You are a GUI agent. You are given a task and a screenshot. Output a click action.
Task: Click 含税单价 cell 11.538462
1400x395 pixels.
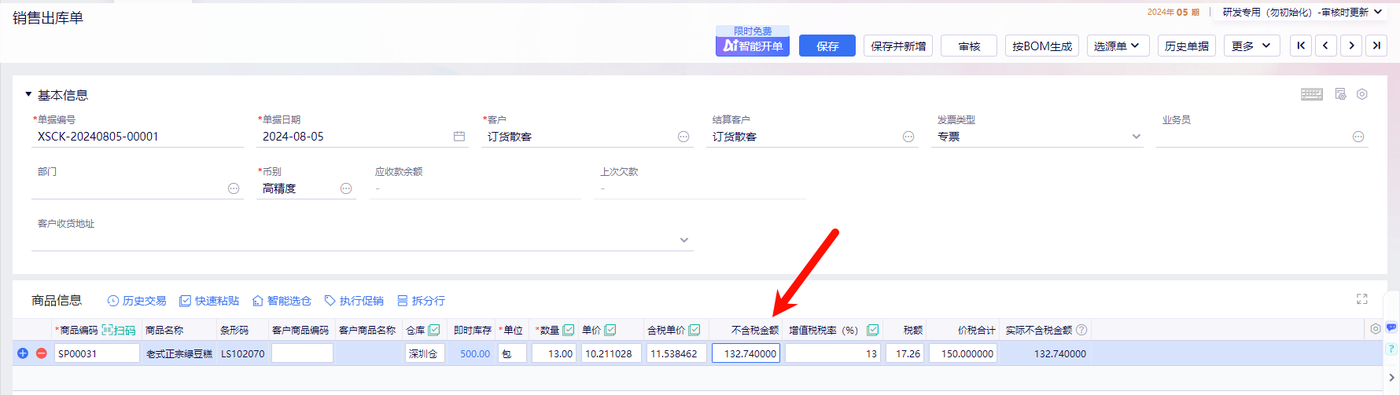coord(677,353)
